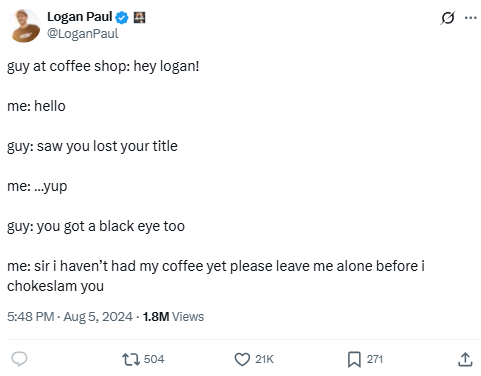
Task: View the 1.8M Views analytics
Action: [x=173, y=316]
